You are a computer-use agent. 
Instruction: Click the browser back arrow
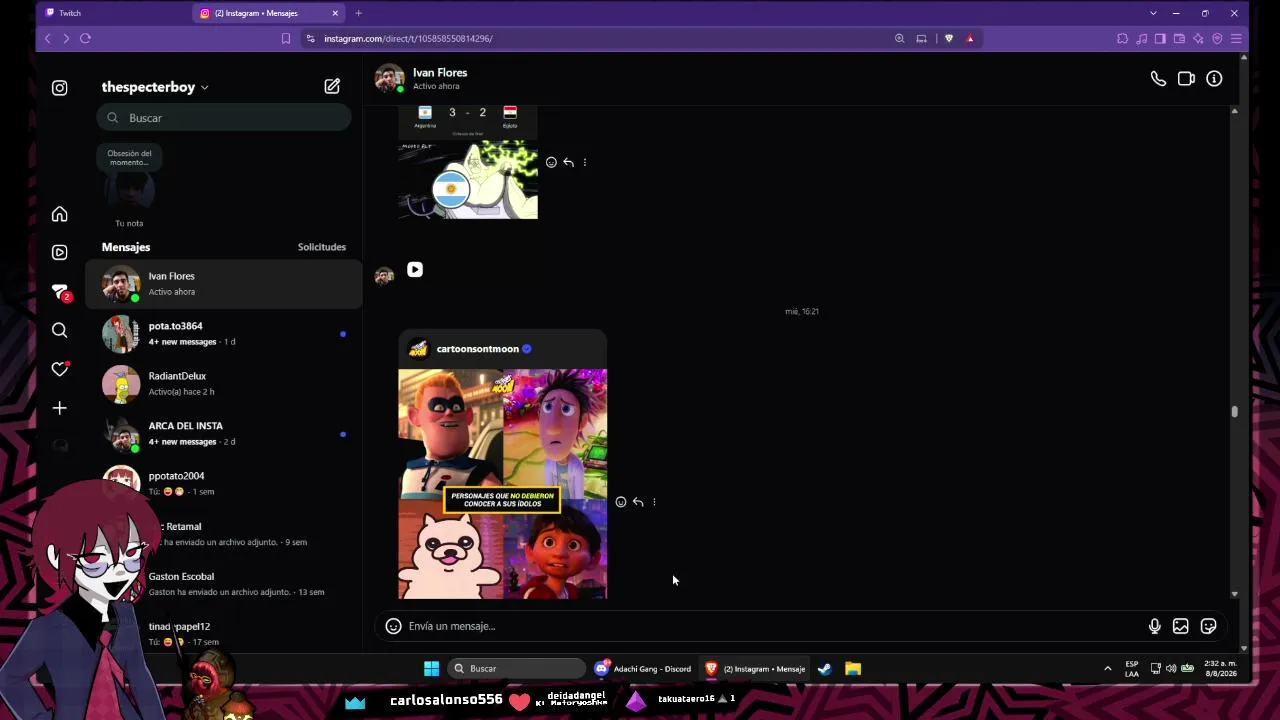[x=47, y=39]
